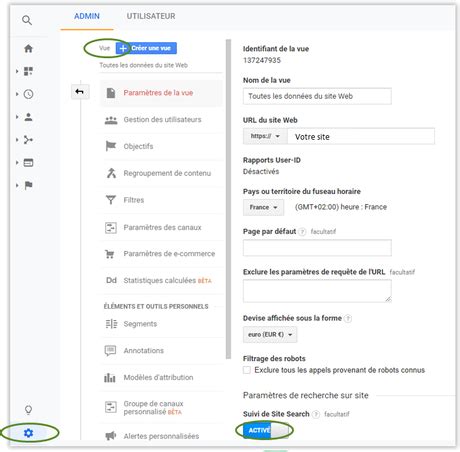Screen dimensions: 460x452
Task: Open the Audience person icon
Action: tap(28, 117)
